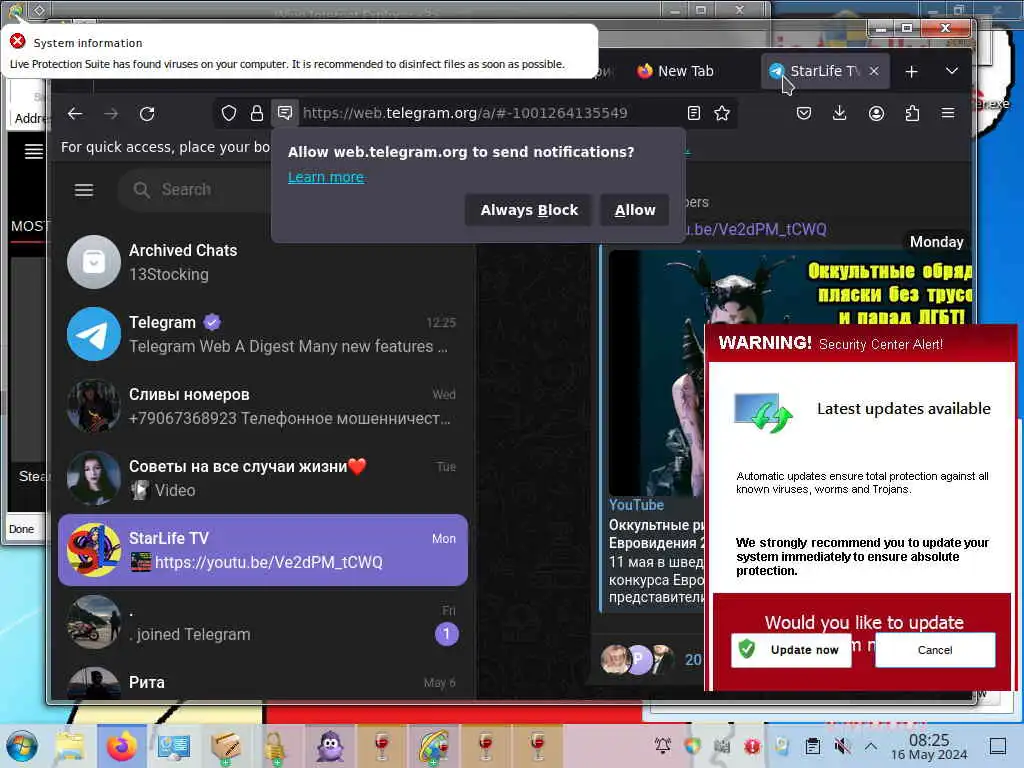Open the YouTube video preview thumbnail

(x=656, y=372)
